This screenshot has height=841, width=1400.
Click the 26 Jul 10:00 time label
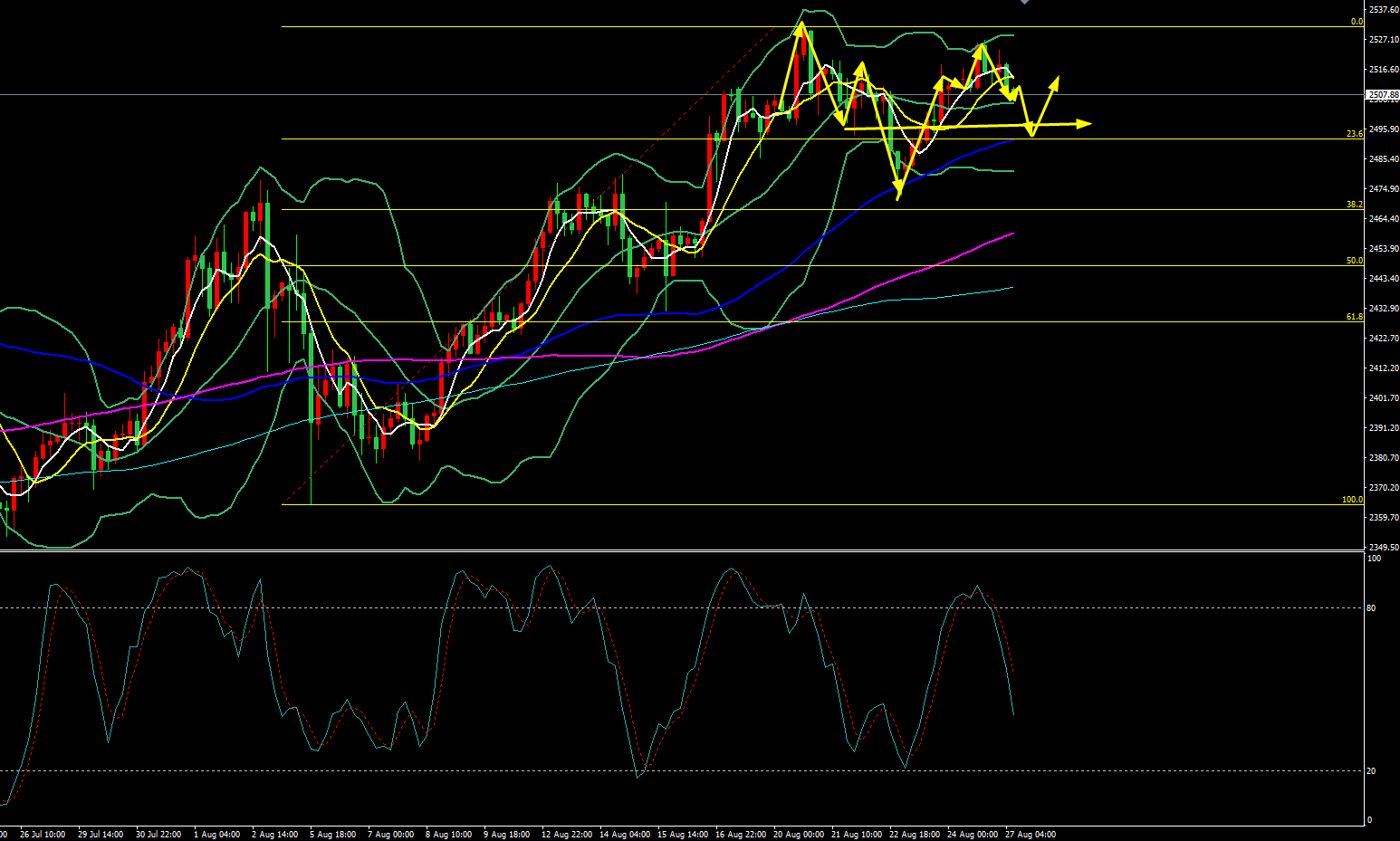(x=43, y=835)
